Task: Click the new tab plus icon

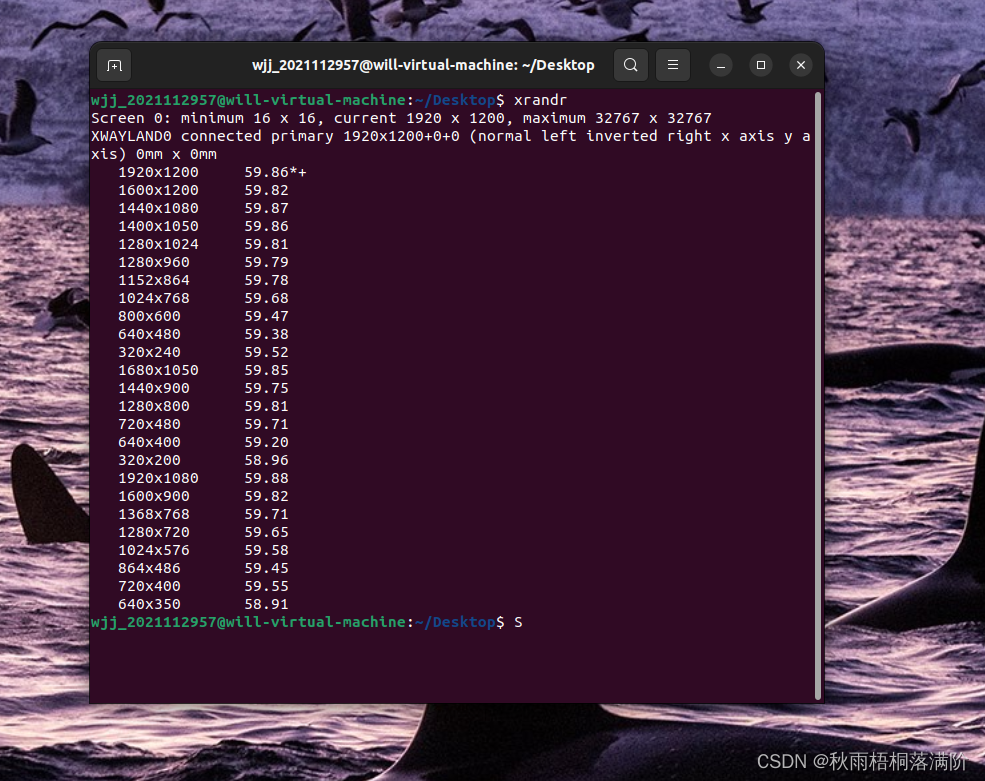Action: click(x=113, y=64)
